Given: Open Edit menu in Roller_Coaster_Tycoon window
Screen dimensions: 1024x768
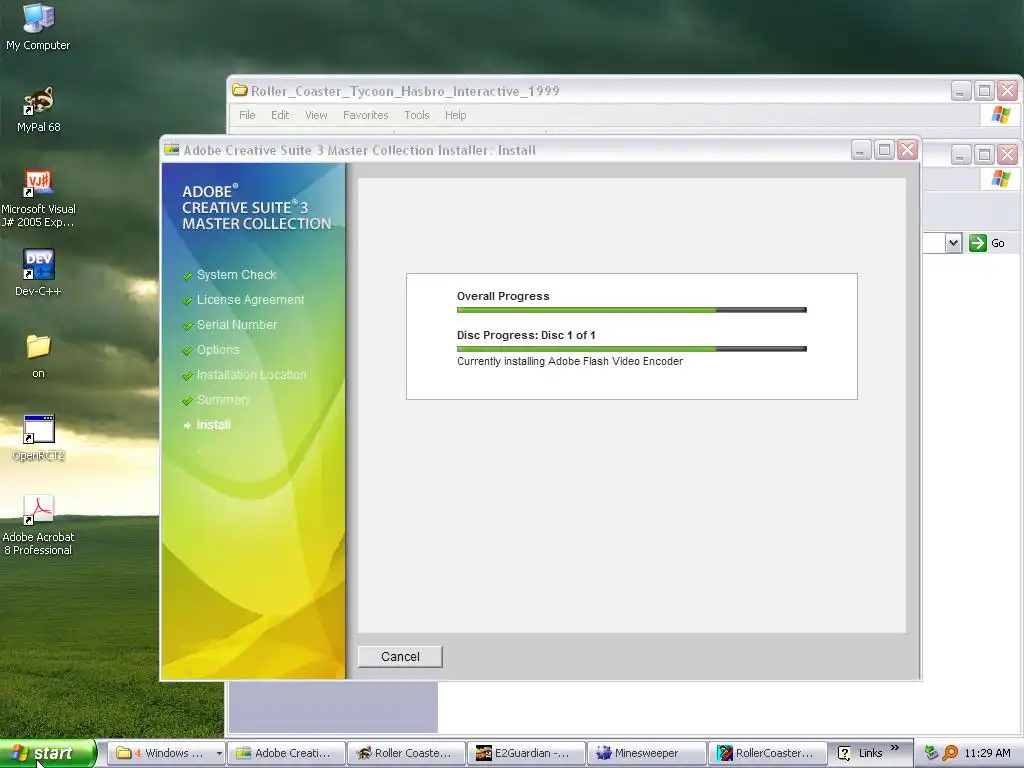Looking at the screenshot, I should click(280, 115).
